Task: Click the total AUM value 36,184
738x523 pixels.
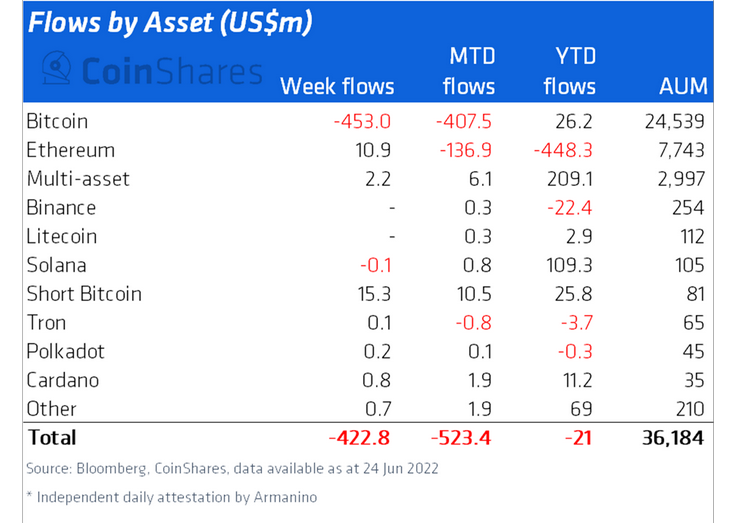Action: (672, 437)
